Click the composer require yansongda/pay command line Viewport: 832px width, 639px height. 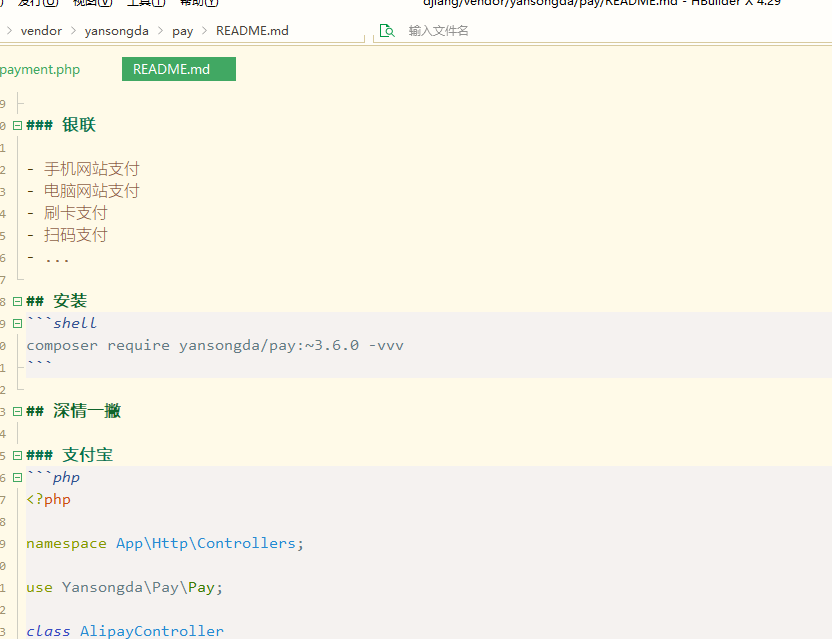click(x=215, y=346)
